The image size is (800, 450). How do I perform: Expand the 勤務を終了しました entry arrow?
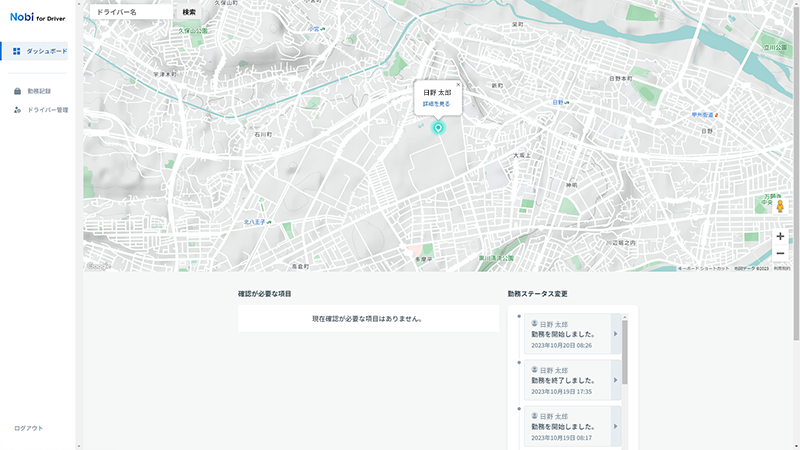(x=614, y=380)
